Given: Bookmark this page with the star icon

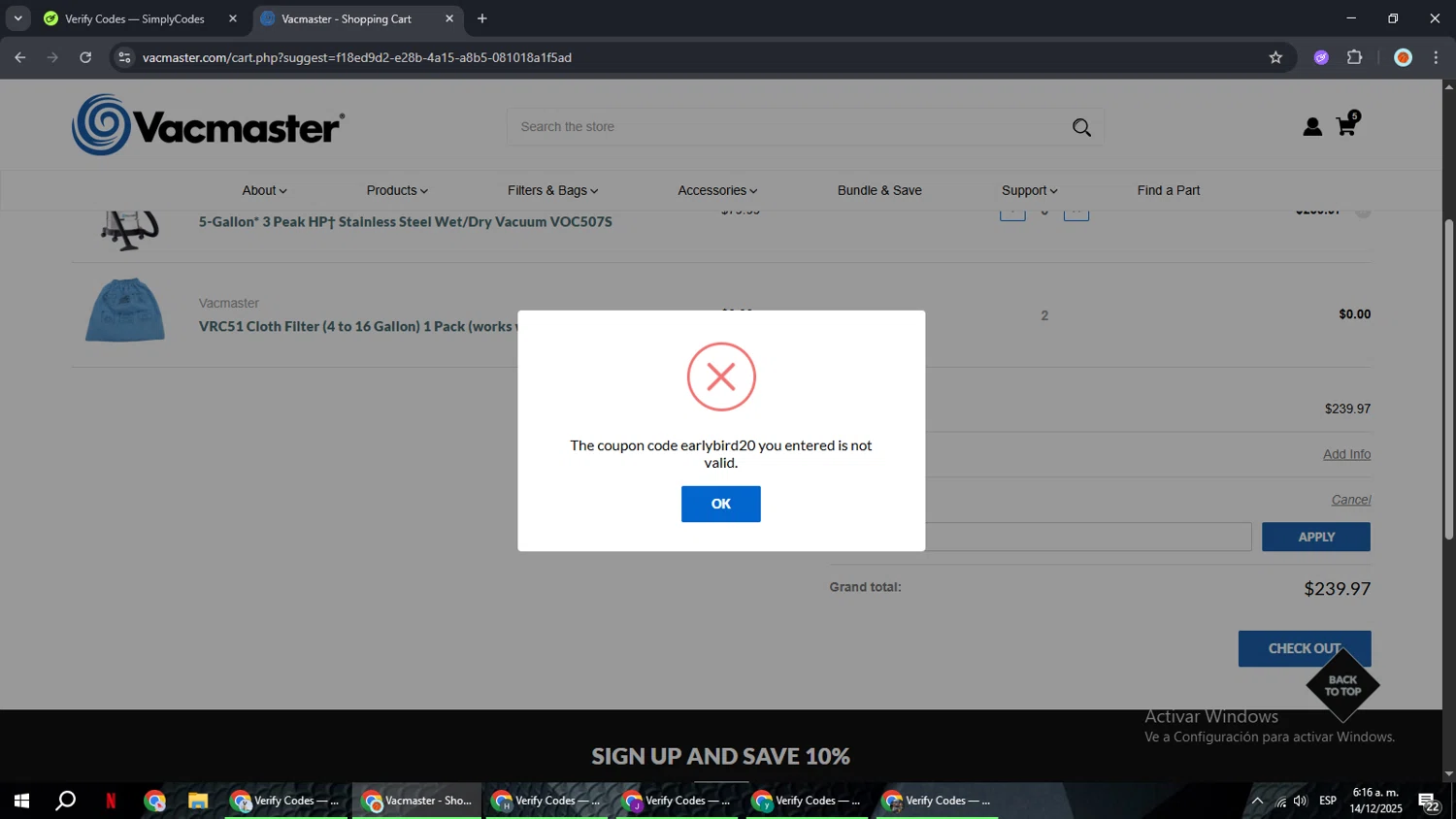Looking at the screenshot, I should coord(1275,57).
